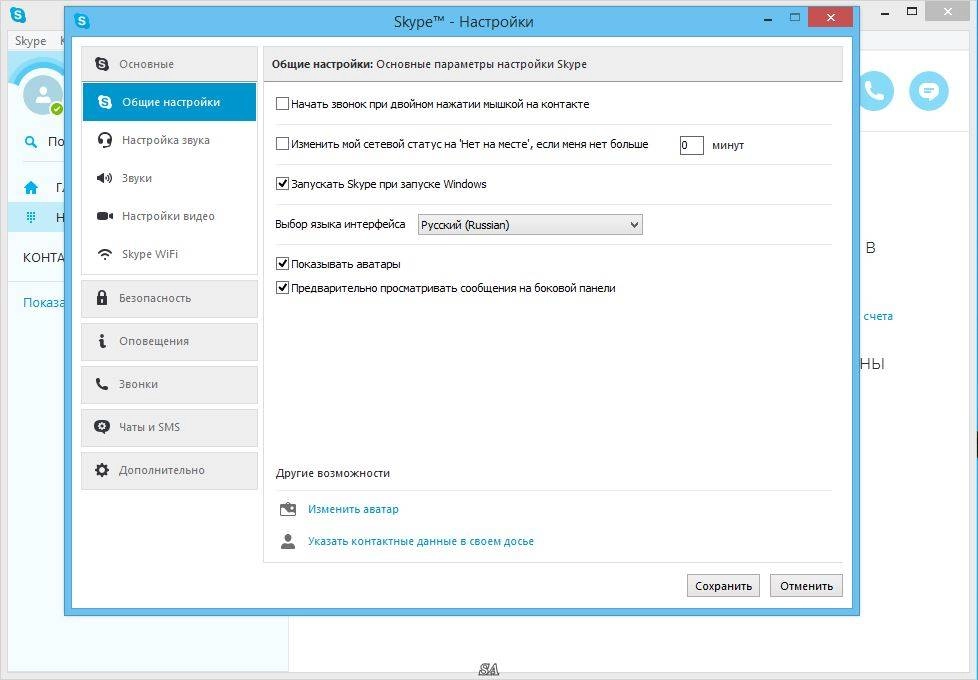This screenshot has width=978, height=680.
Task: Click the phone handset icon for Звонки
Action: (x=102, y=384)
